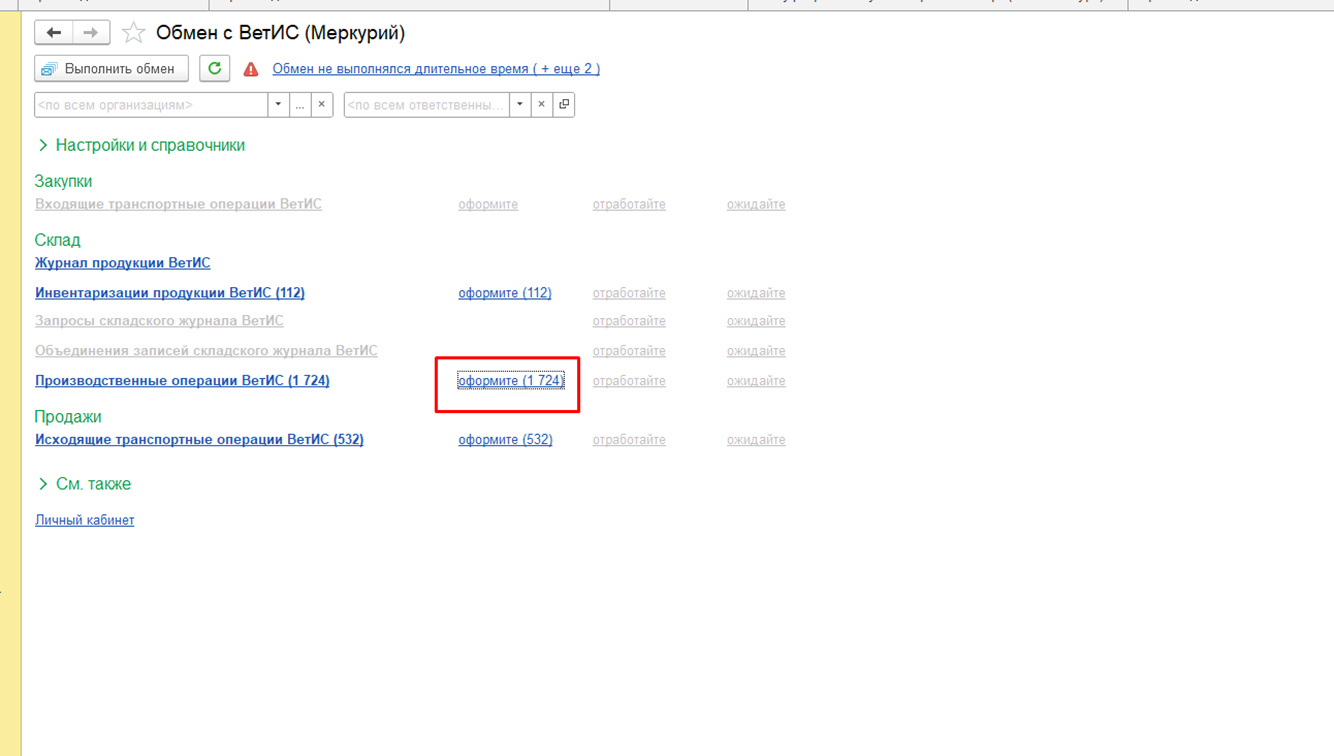Clear the responsible filter with its X
The image size is (1334, 756).
tap(541, 104)
